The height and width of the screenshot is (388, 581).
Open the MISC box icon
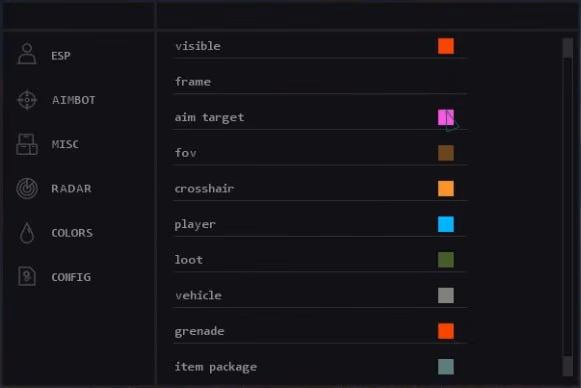(x=27, y=144)
